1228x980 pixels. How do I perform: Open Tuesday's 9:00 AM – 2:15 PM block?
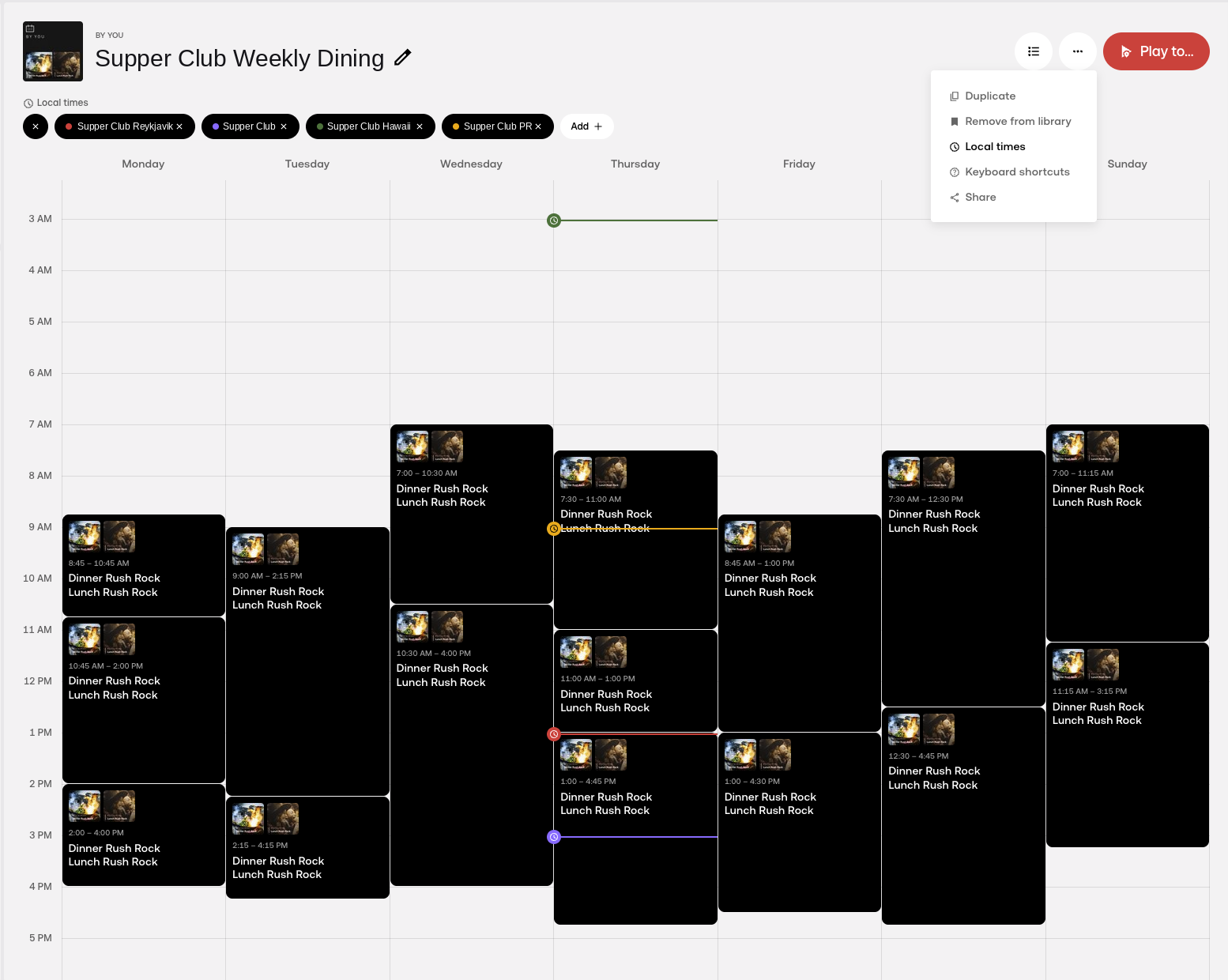click(307, 661)
